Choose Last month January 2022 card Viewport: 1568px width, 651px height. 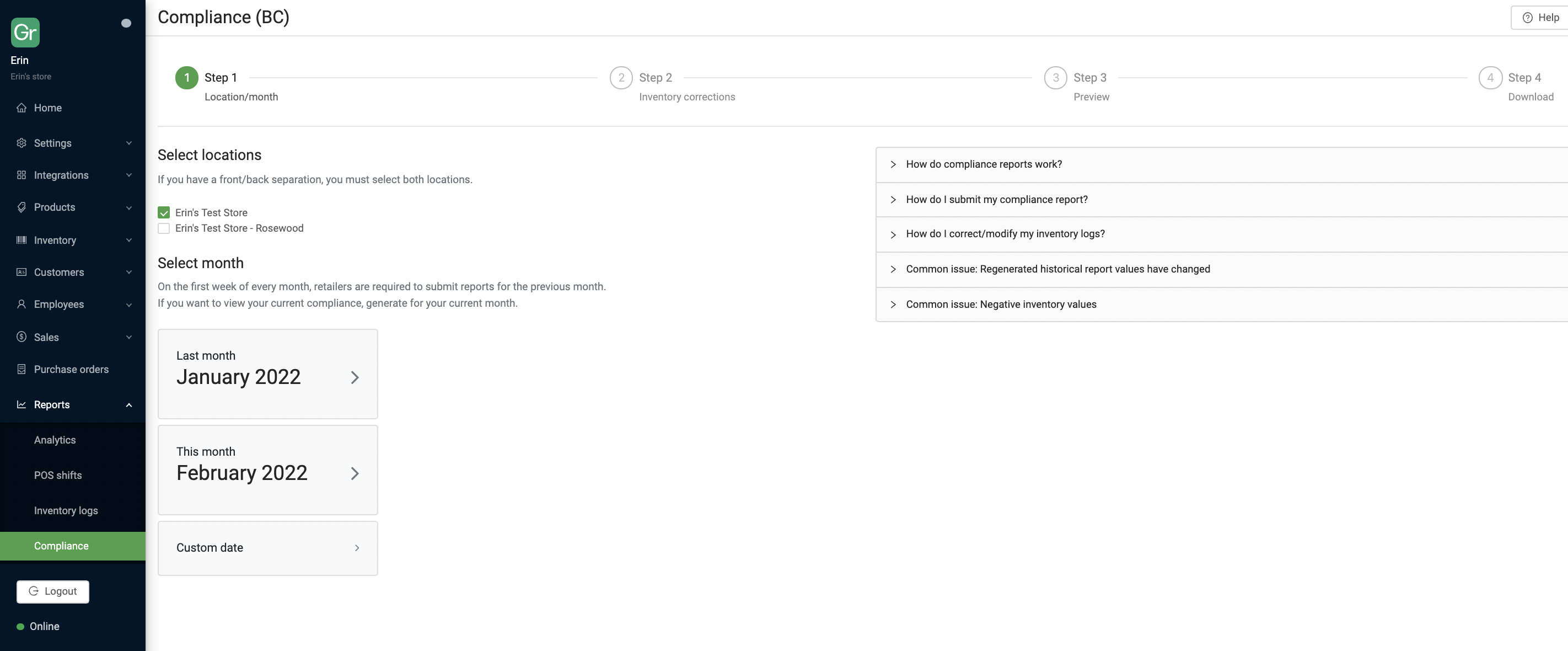[x=267, y=374]
